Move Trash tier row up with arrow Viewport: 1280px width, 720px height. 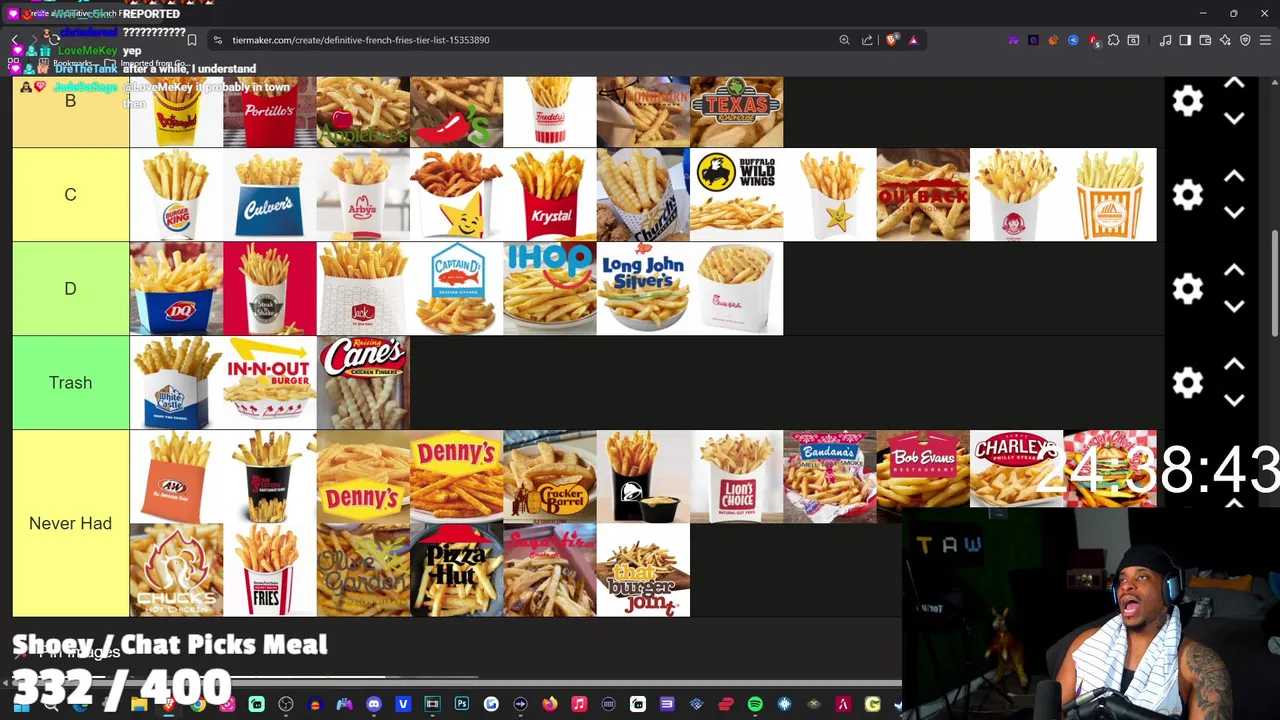point(1234,365)
